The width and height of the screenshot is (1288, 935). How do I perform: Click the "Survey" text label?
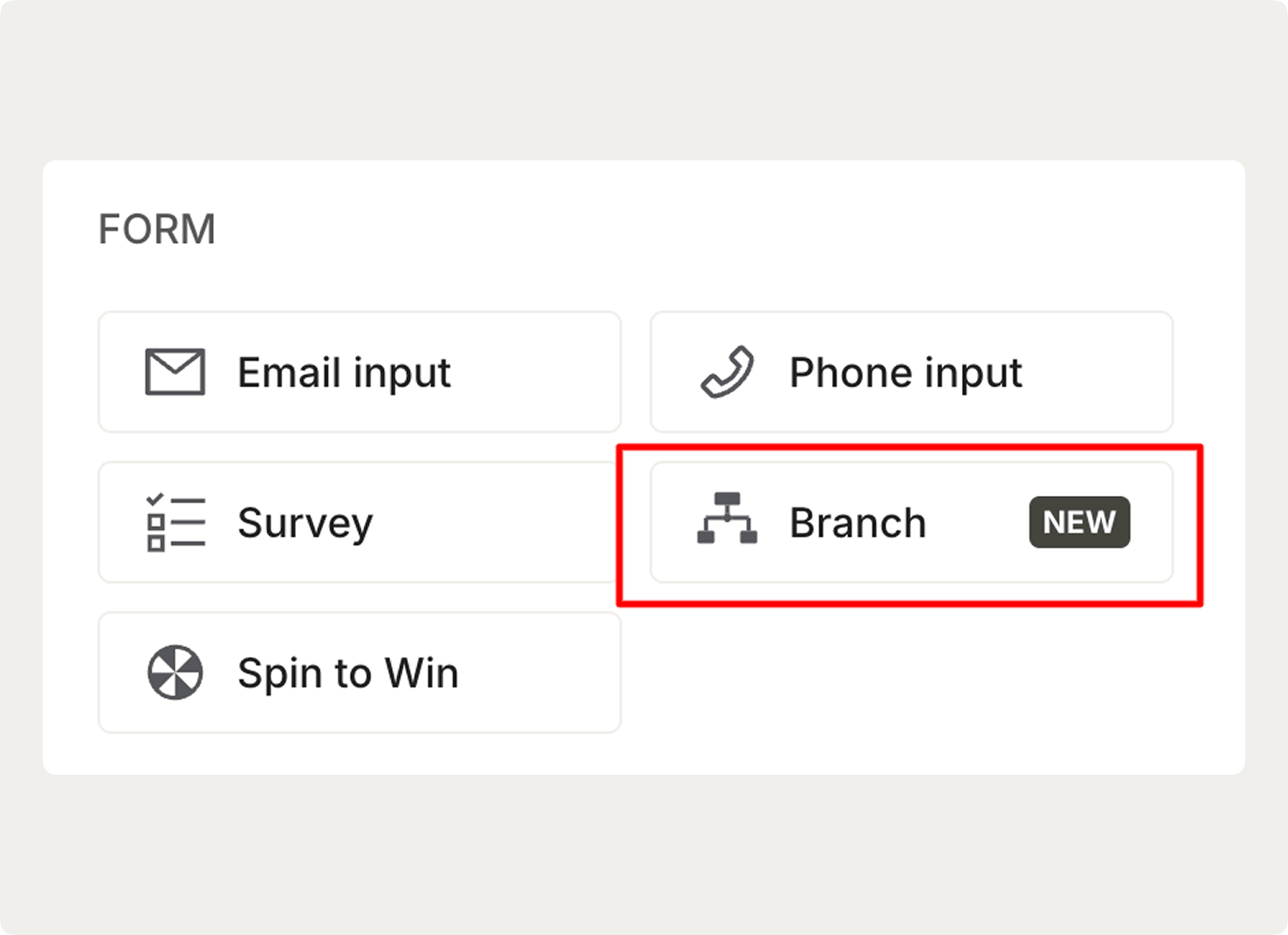(x=305, y=523)
